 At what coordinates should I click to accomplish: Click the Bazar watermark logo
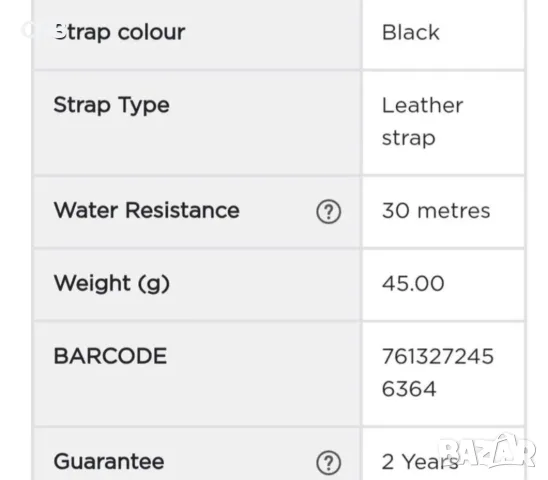click(x=487, y=451)
